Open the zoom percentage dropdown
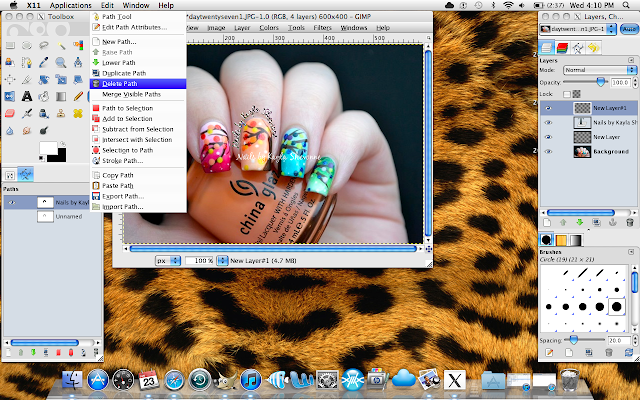The image size is (640, 400). 222,260
